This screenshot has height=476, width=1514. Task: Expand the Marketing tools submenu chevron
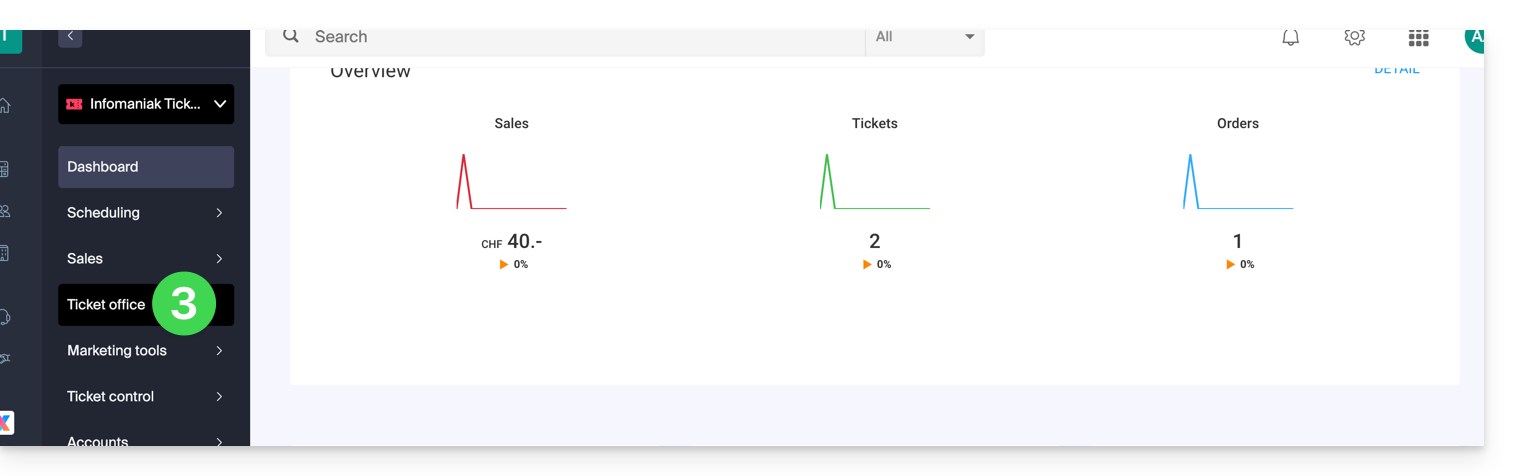point(219,351)
